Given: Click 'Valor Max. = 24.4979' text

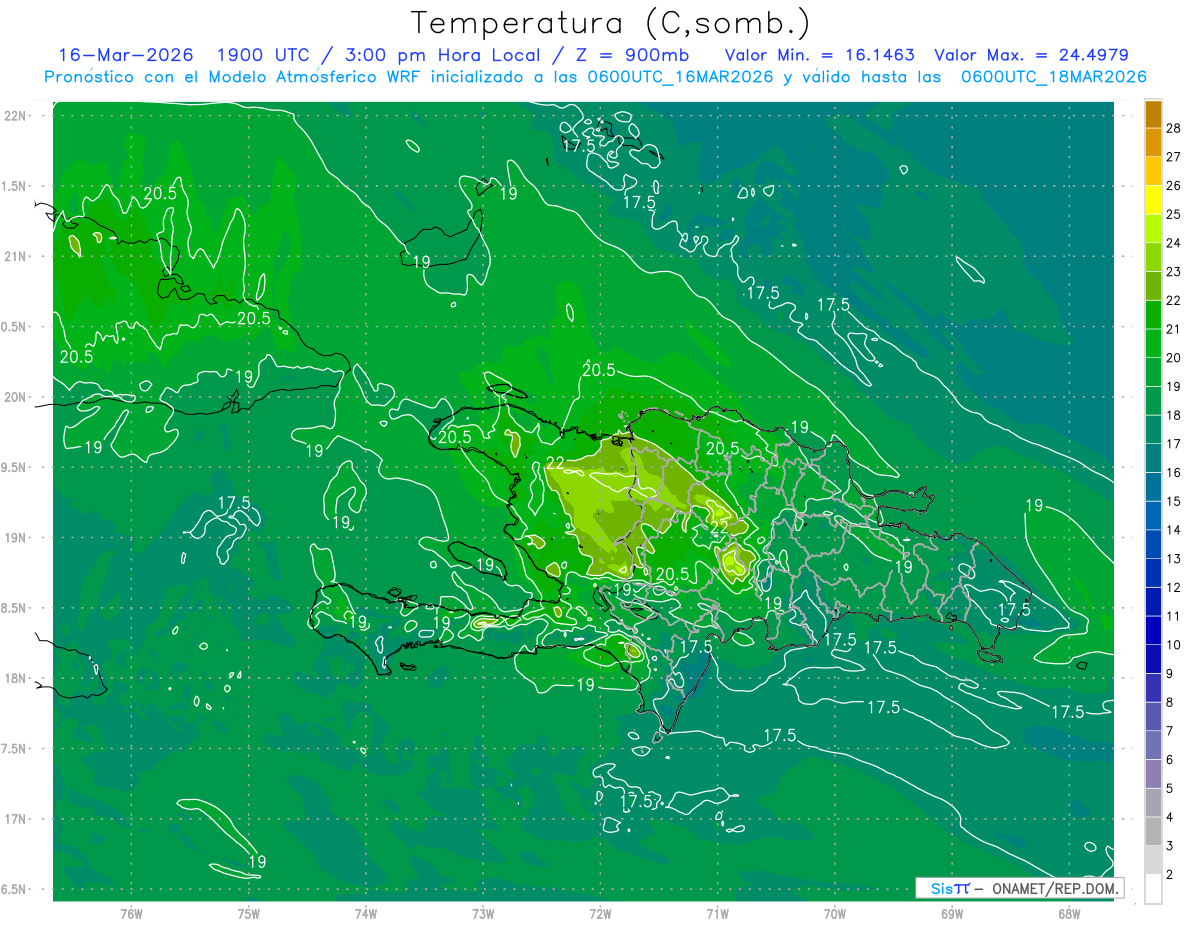Looking at the screenshot, I should (x=1031, y=55).
